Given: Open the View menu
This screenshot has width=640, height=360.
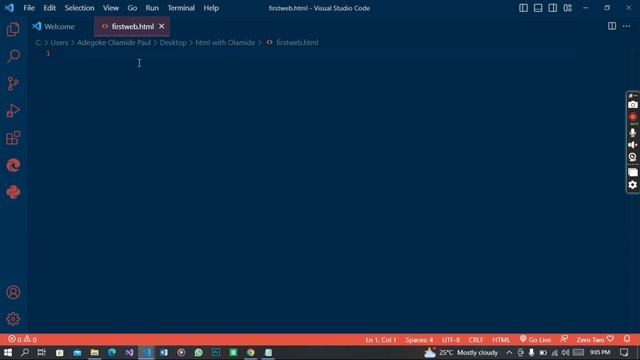Looking at the screenshot, I should click(x=111, y=8).
